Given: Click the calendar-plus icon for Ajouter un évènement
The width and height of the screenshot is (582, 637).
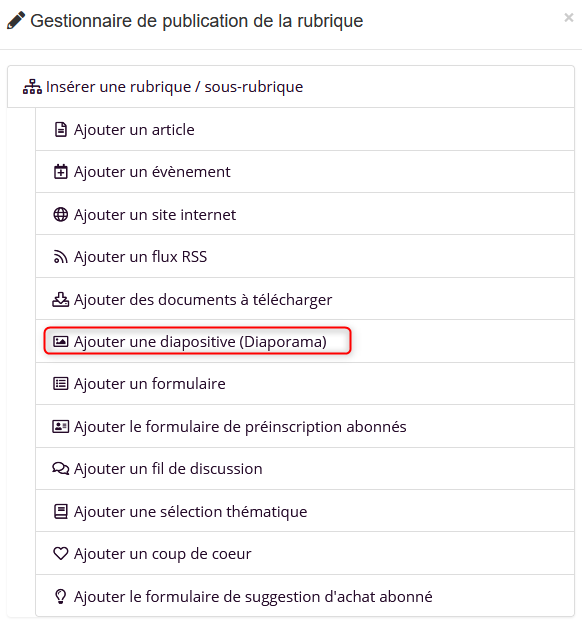Looking at the screenshot, I should click(x=61, y=172).
